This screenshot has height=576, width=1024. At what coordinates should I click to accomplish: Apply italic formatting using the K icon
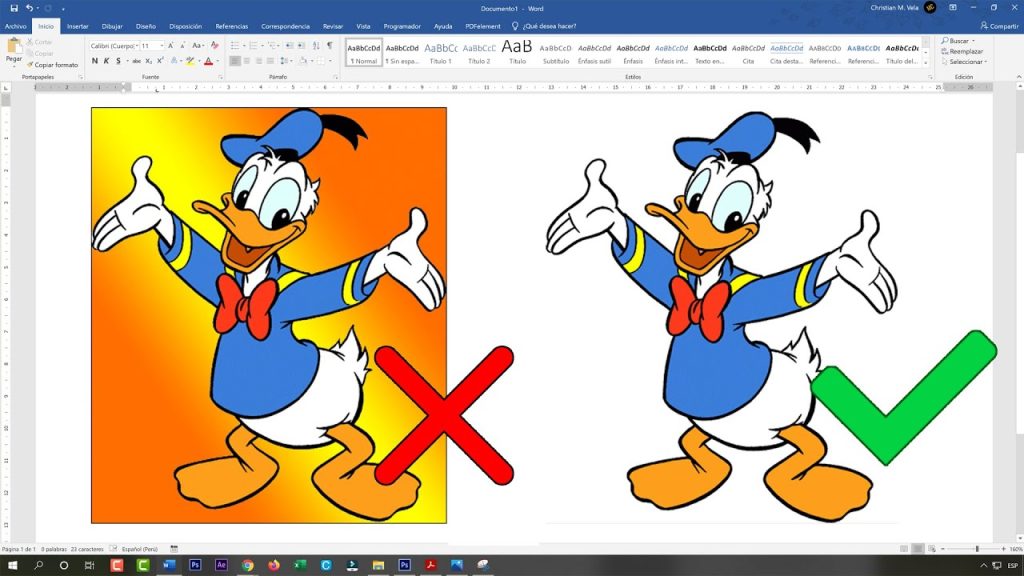coord(107,61)
